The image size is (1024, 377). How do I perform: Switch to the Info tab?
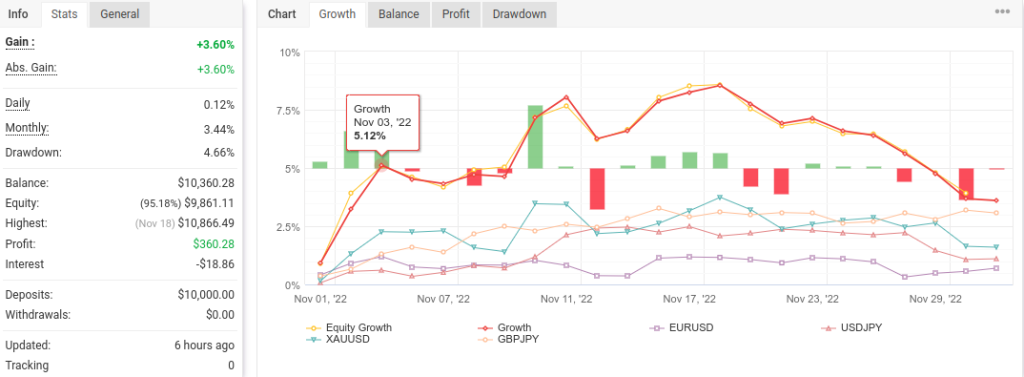[18, 14]
